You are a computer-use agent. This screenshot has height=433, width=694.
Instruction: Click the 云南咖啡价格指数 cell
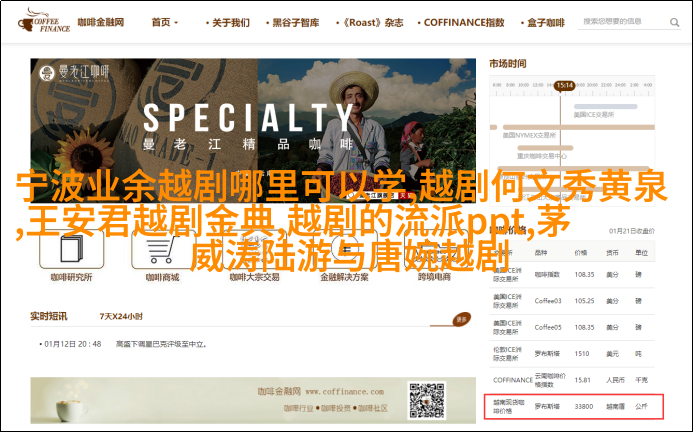(550, 380)
